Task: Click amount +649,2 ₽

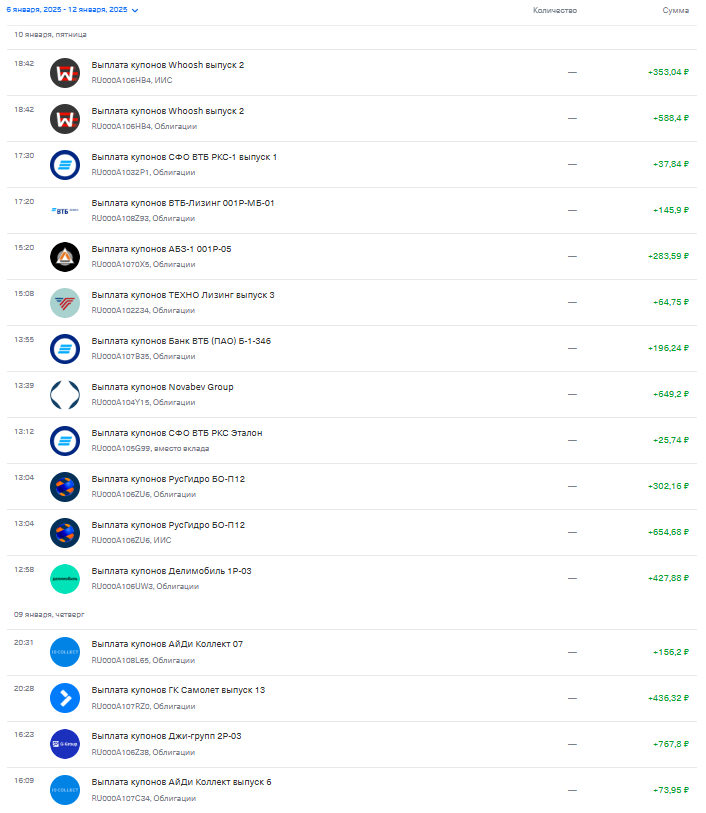Action: click(671, 394)
